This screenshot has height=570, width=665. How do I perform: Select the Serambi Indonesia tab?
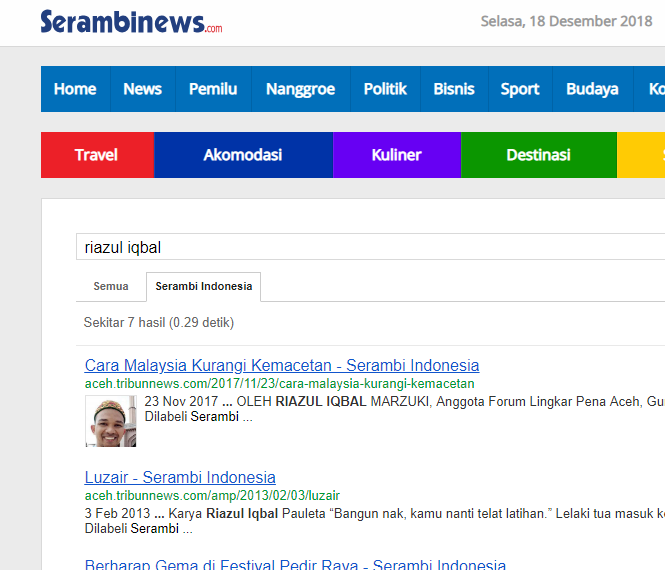204,286
